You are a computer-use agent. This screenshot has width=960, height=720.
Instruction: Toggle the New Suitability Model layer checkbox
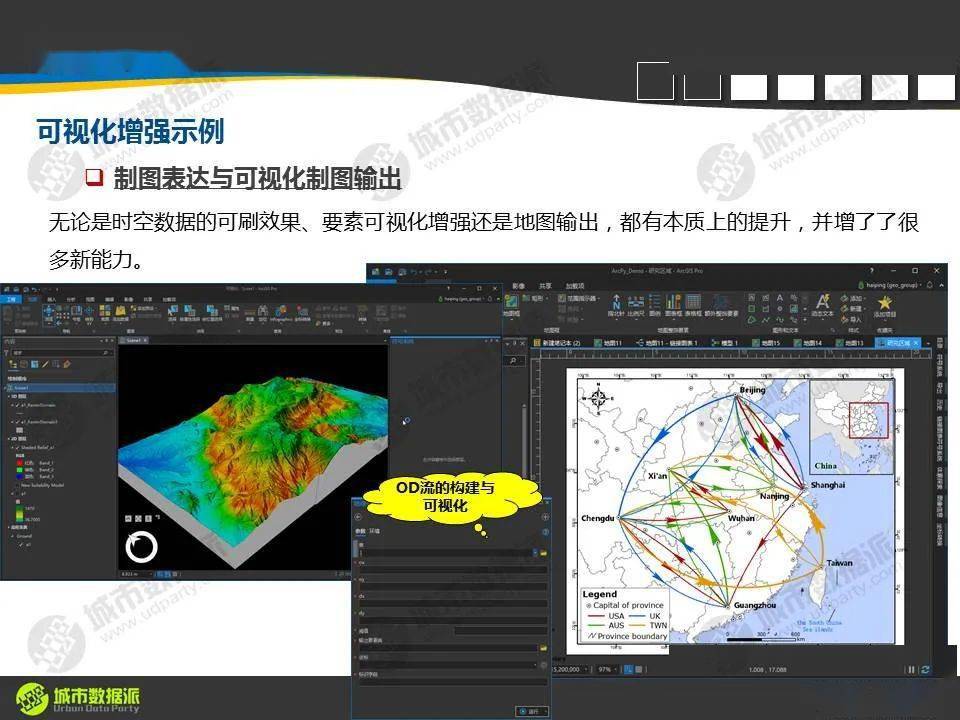tap(18, 485)
